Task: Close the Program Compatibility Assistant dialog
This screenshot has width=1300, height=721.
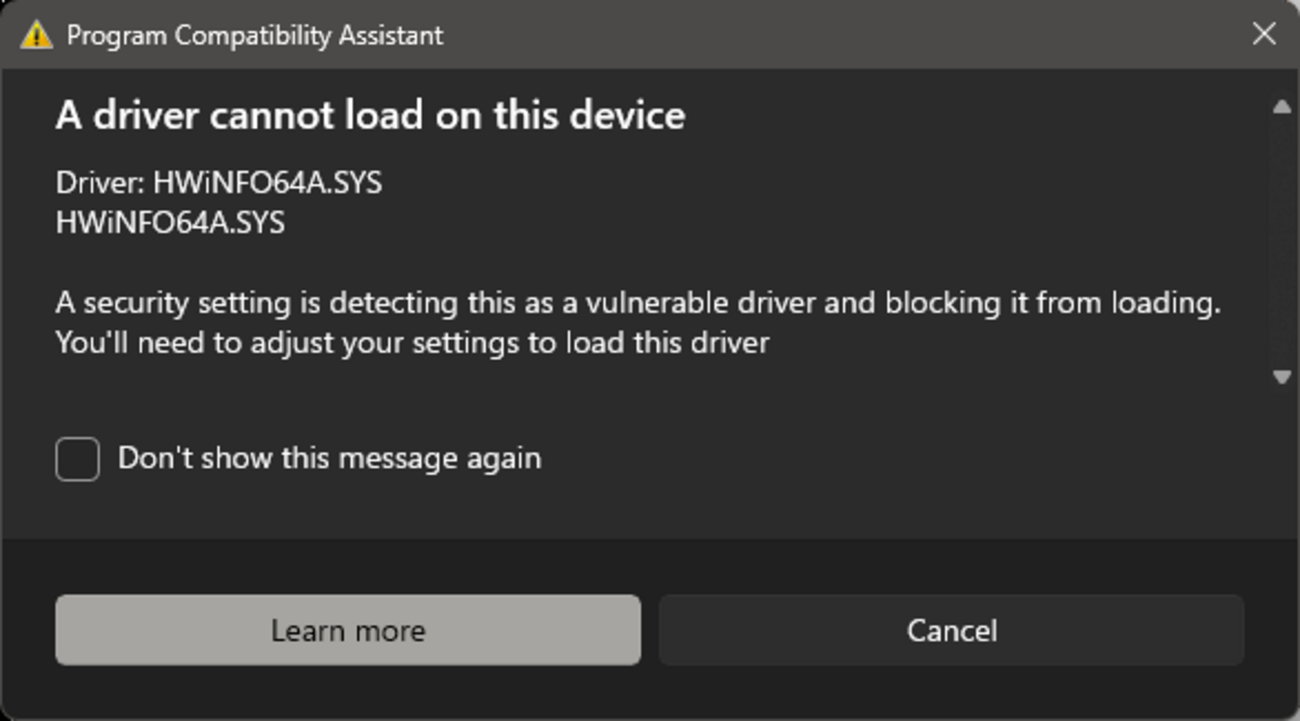Action: coord(1264,34)
